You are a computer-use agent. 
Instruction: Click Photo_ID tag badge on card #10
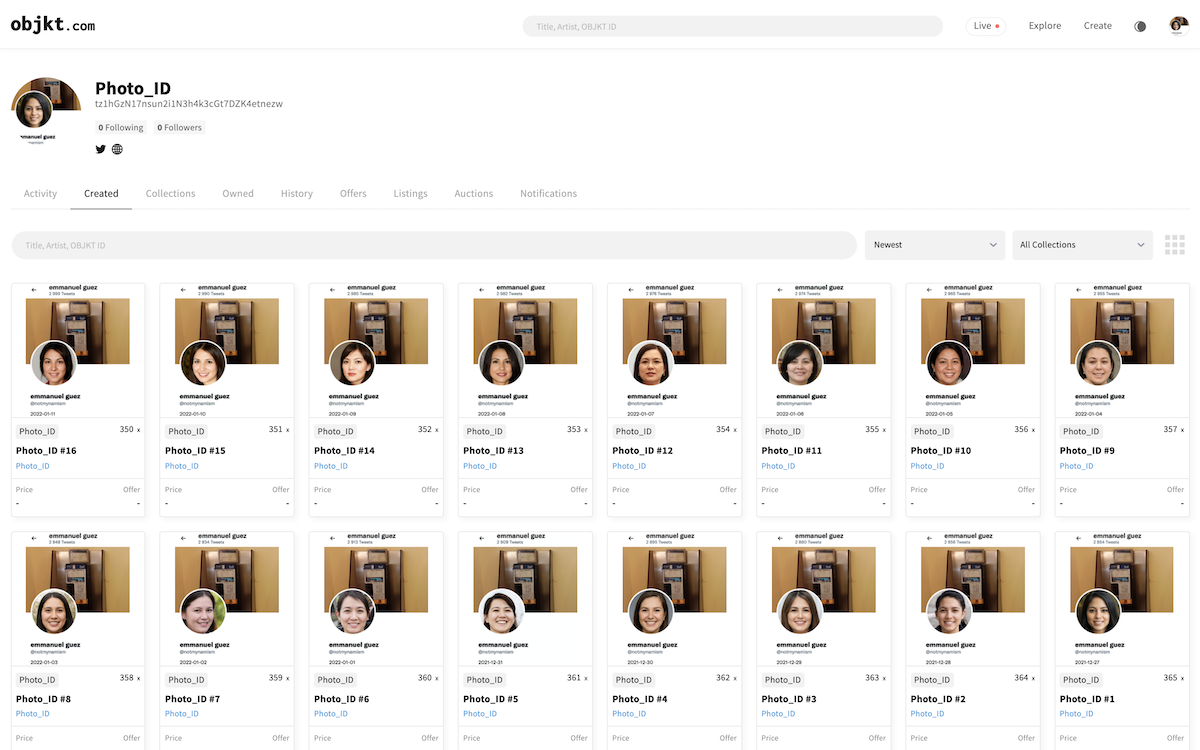pos(931,431)
